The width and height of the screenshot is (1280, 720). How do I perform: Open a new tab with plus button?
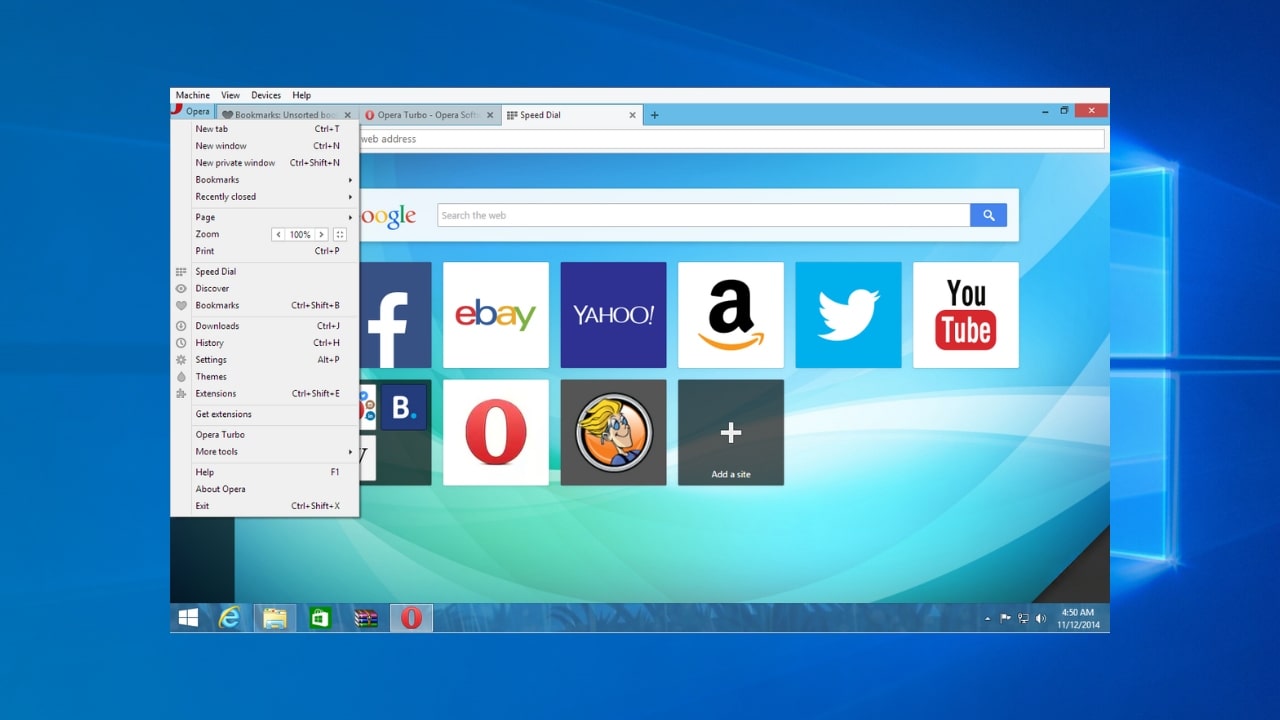tap(655, 115)
